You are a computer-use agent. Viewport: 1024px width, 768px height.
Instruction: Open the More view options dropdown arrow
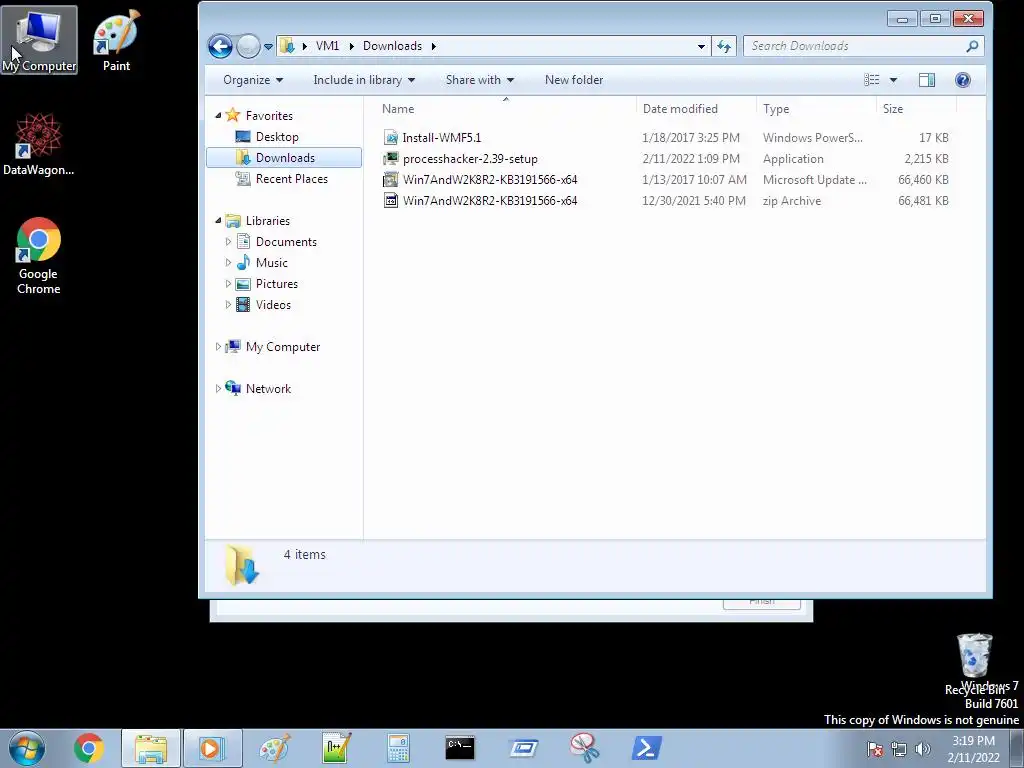tap(893, 80)
